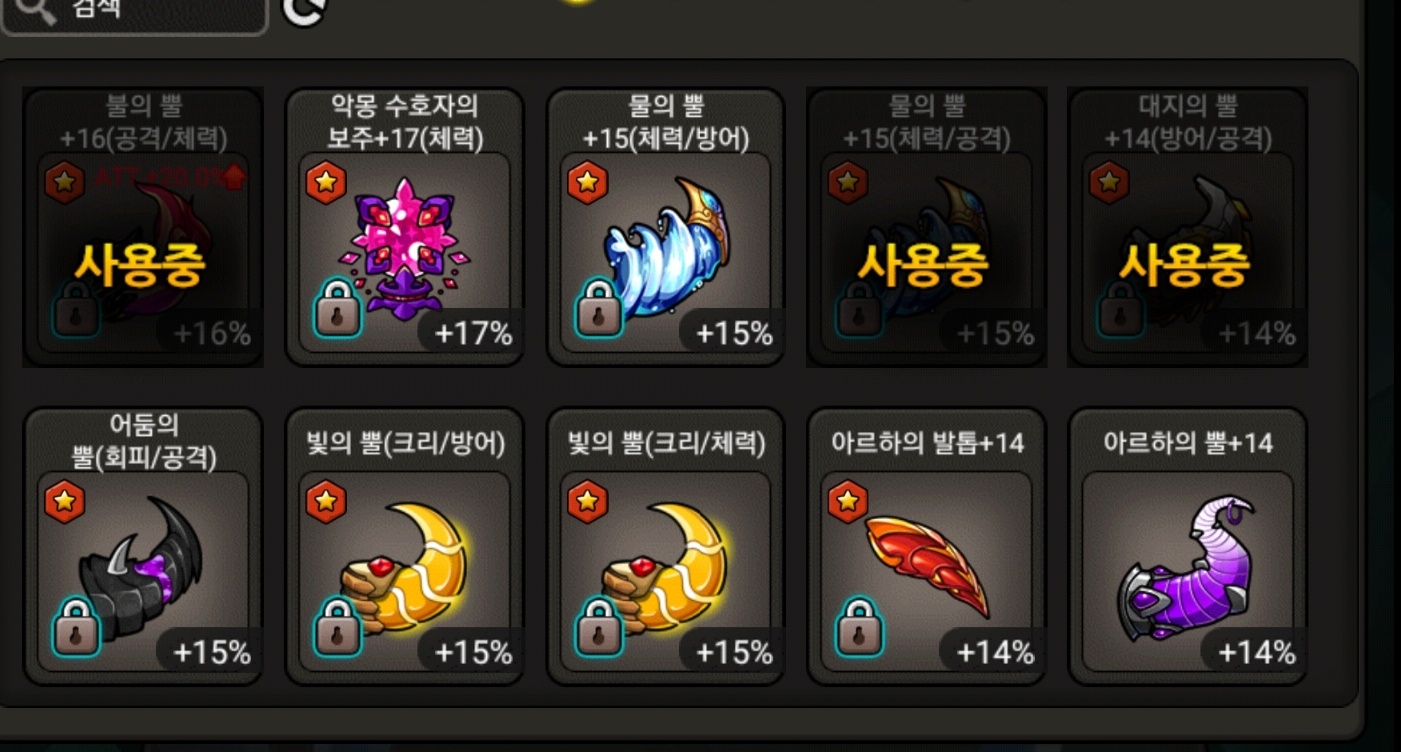Toggle lock on Water Horn (체력/방어)
Viewport: 1401px width, 752px height.
599,308
